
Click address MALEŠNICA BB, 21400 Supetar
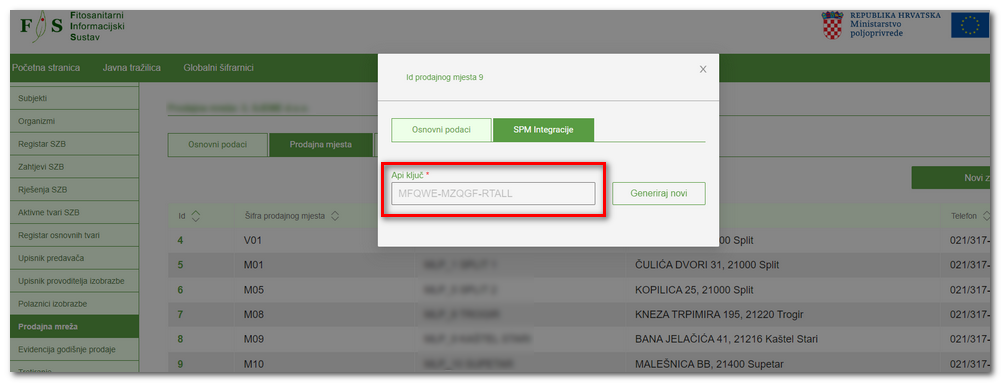click(709, 364)
